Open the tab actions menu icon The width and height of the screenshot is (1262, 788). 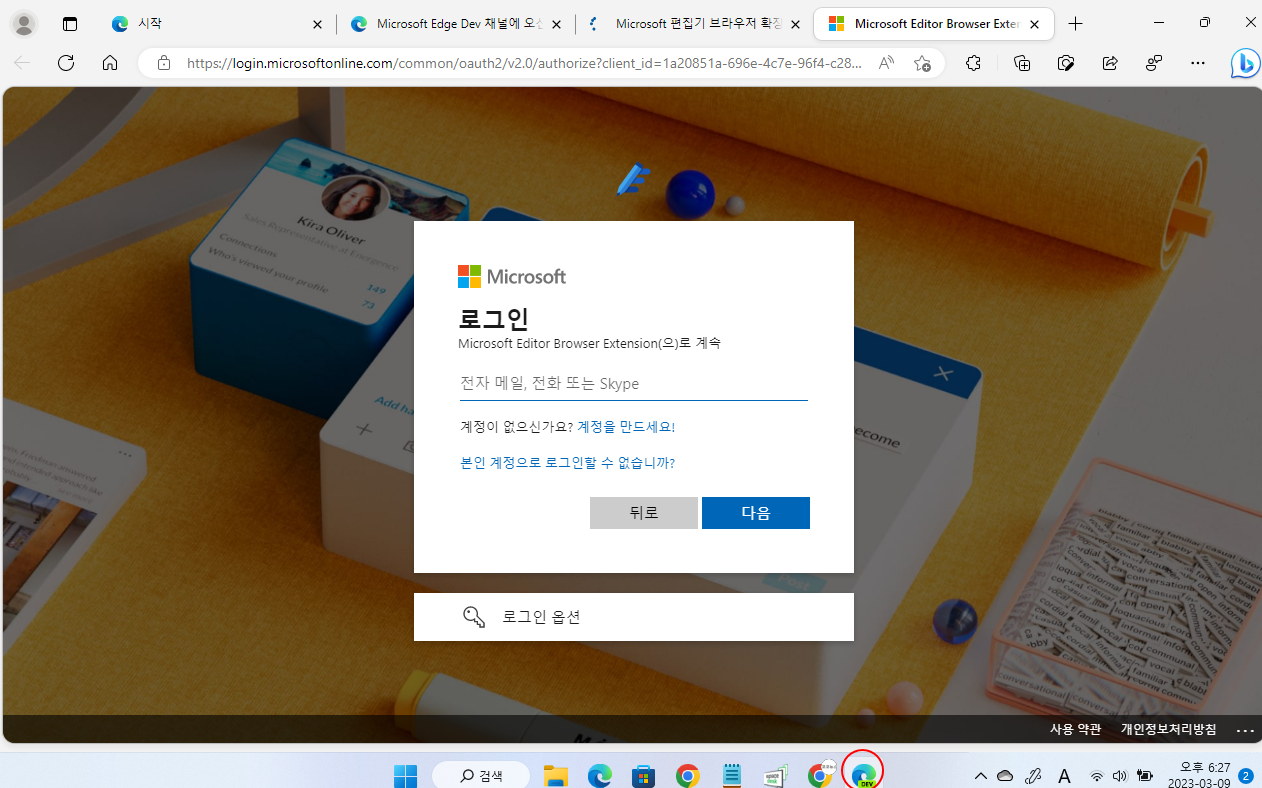69,24
